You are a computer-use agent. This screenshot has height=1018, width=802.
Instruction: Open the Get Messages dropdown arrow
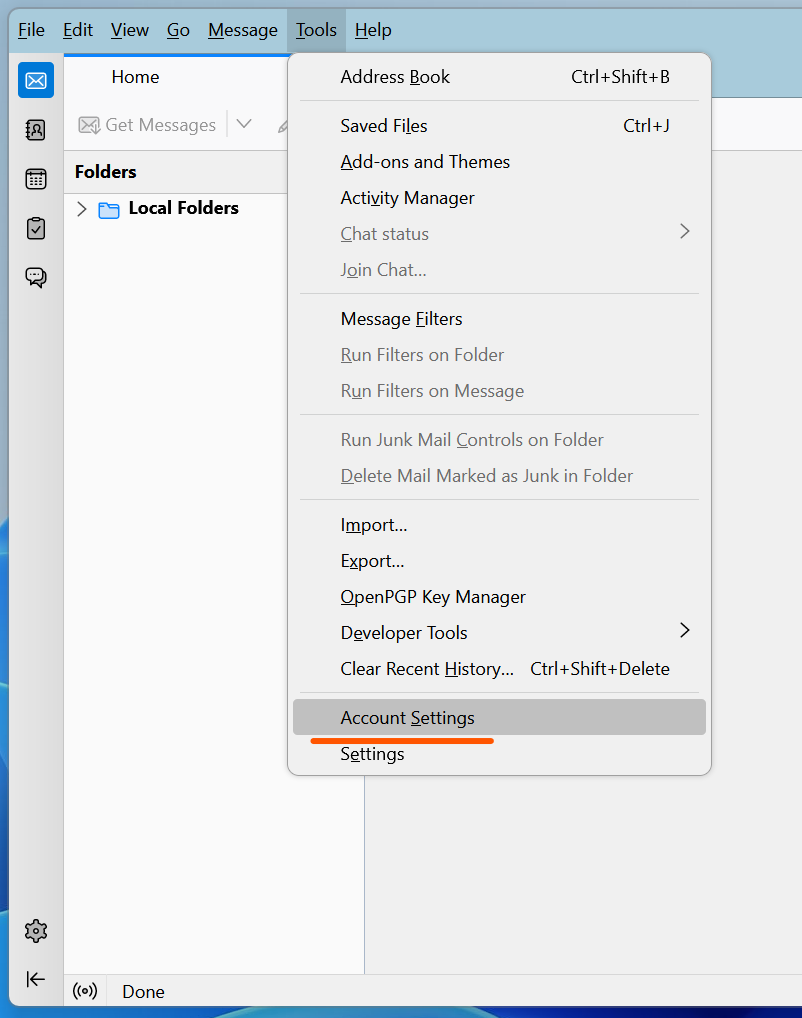coord(244,124)
